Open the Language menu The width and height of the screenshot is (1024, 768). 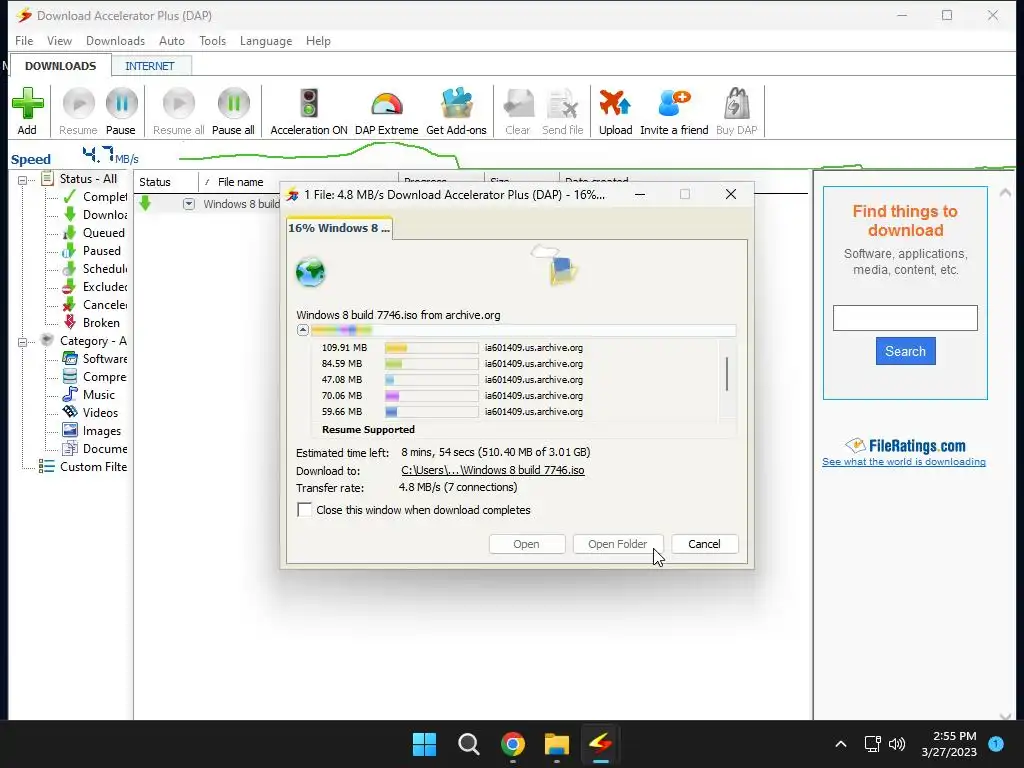[x=266, y=40]
